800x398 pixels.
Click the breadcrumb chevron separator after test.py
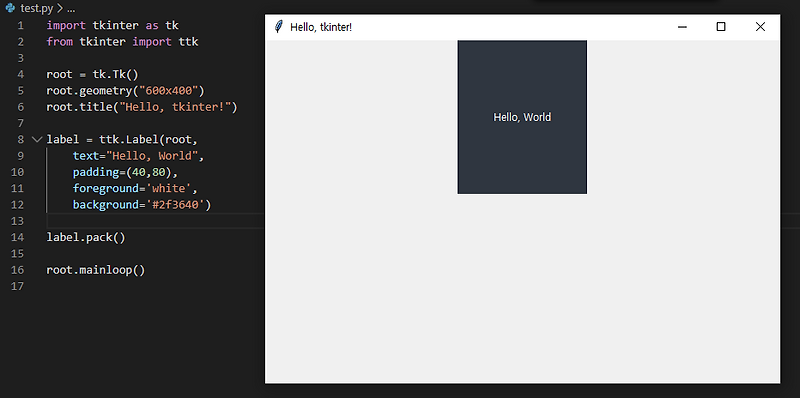pyautogui.click(x=60, y=8)
